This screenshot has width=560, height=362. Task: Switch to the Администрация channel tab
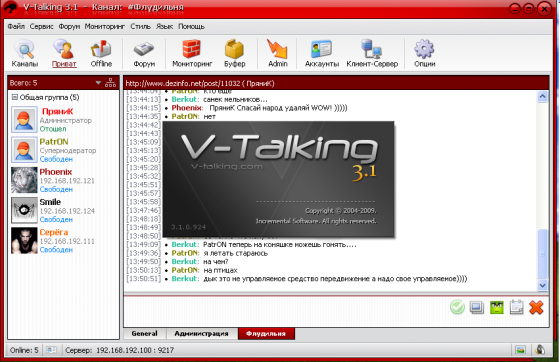[201, 333]
